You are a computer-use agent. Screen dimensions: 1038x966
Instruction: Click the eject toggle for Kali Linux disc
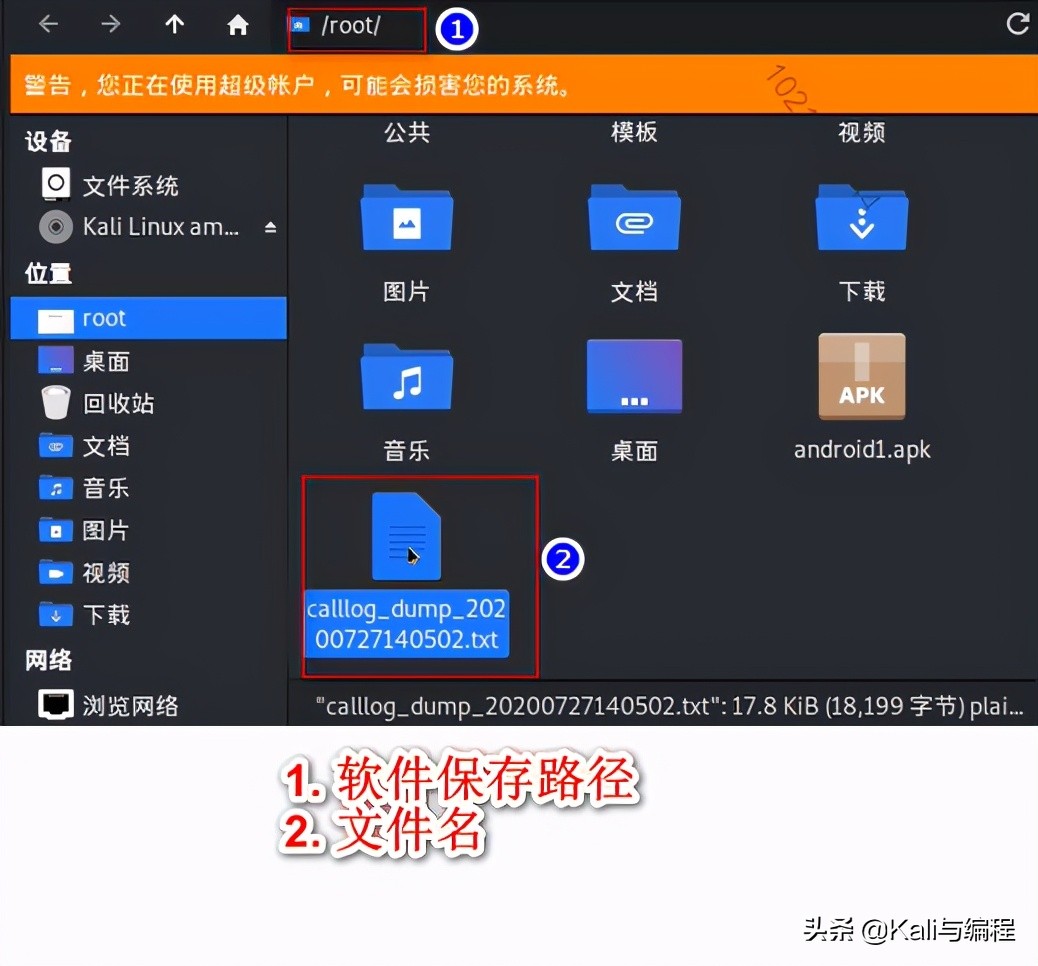pyautogui.click(x=271, y=226)
